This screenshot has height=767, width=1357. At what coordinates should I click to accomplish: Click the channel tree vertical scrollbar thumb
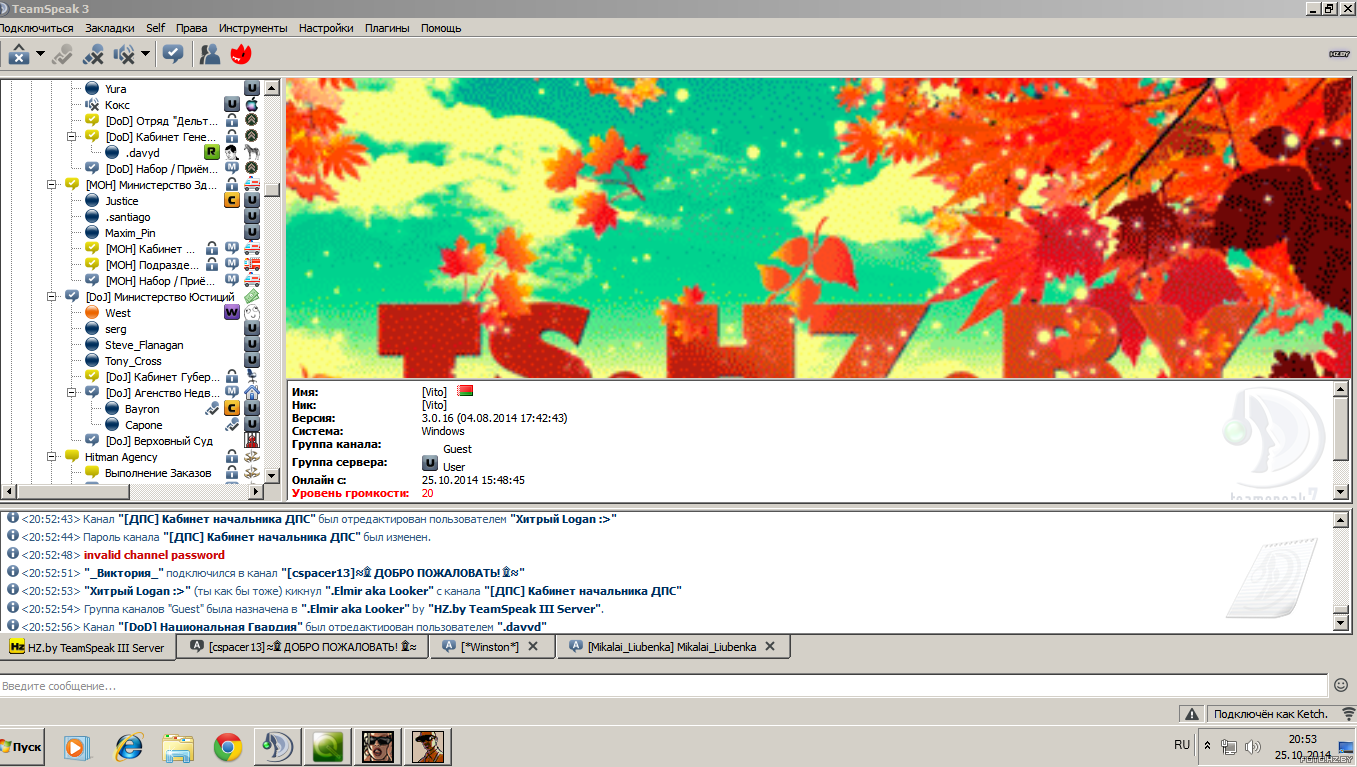272,188
